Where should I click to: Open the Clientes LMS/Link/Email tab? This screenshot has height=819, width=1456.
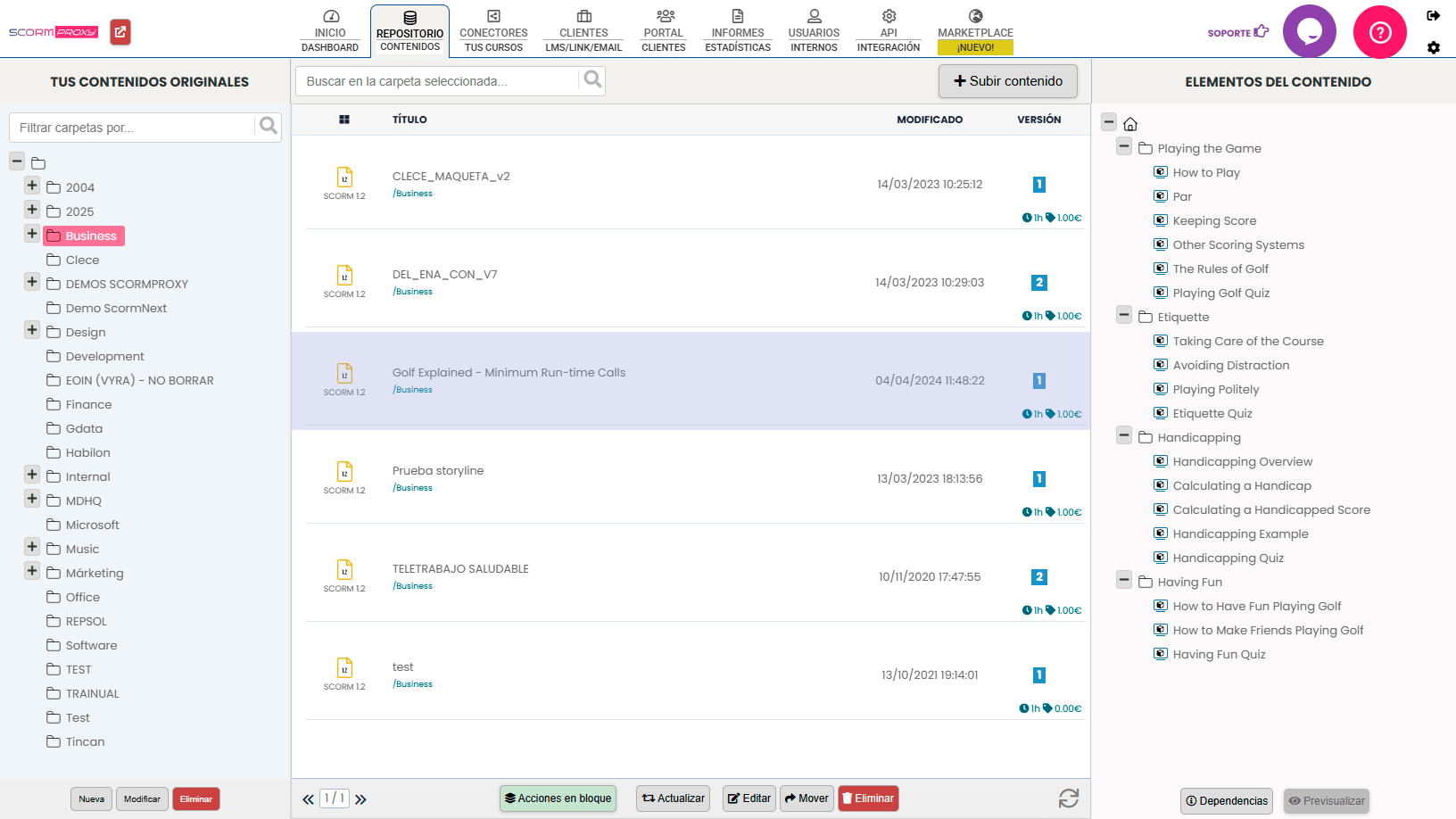coord(583,31)
